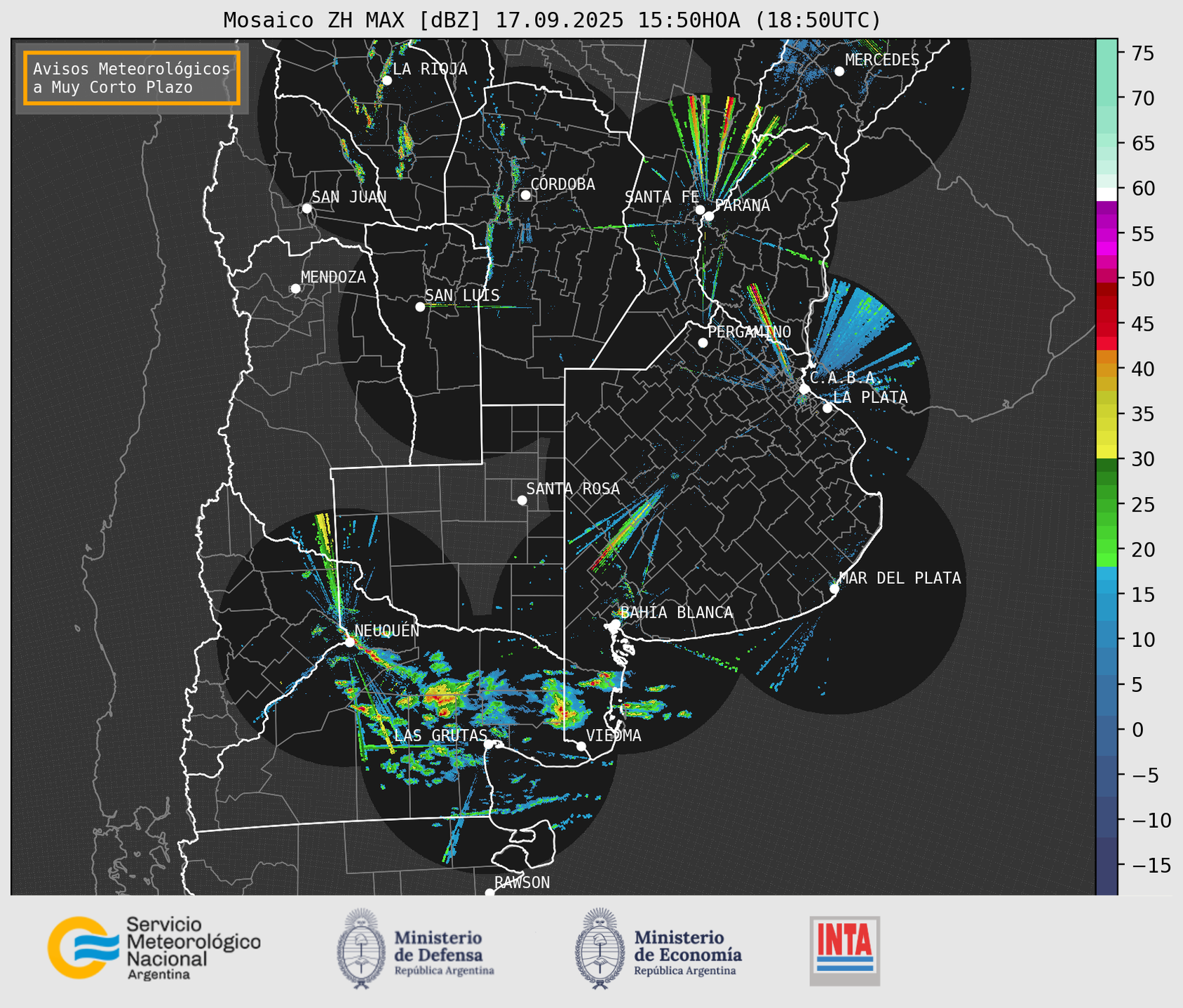Click the 30 scale value label
Viewport: 1183px width, 1008px height.
[1143, 459]
